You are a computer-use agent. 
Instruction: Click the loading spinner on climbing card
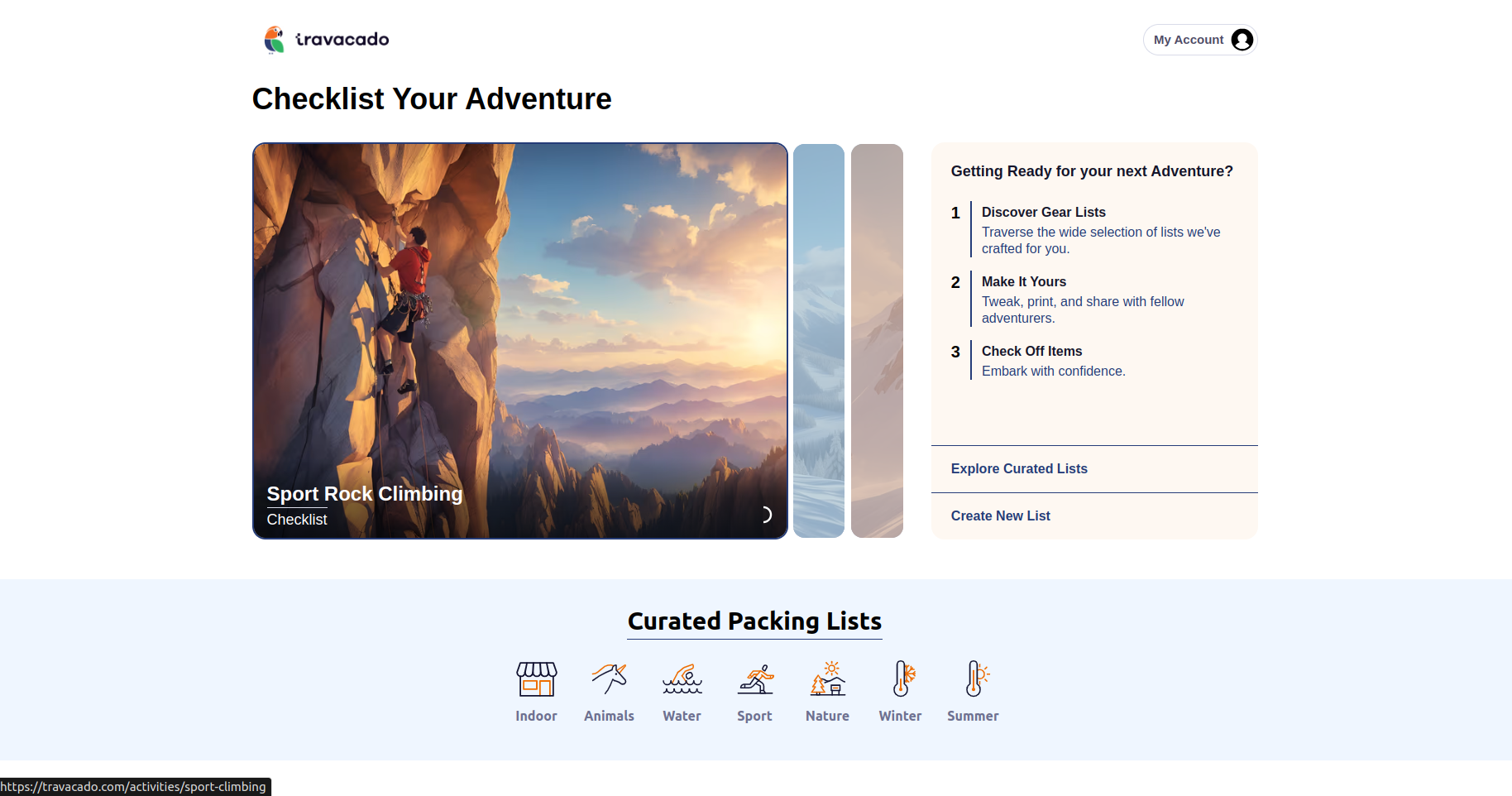coord(765,515)
